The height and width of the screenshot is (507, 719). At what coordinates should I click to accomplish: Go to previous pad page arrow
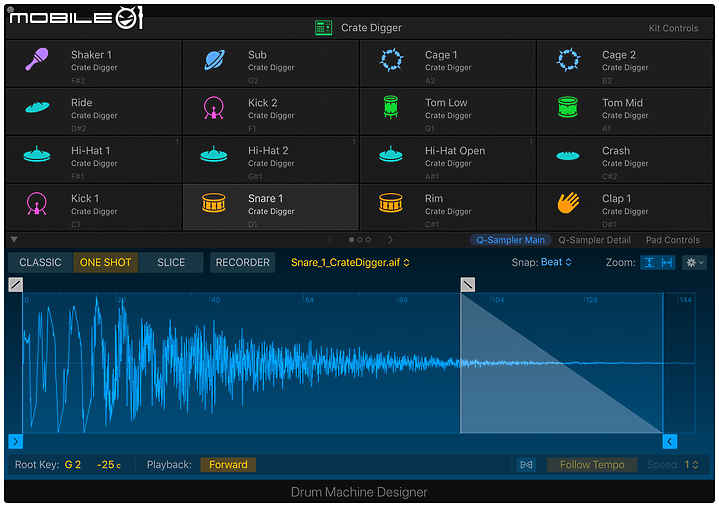330,240
